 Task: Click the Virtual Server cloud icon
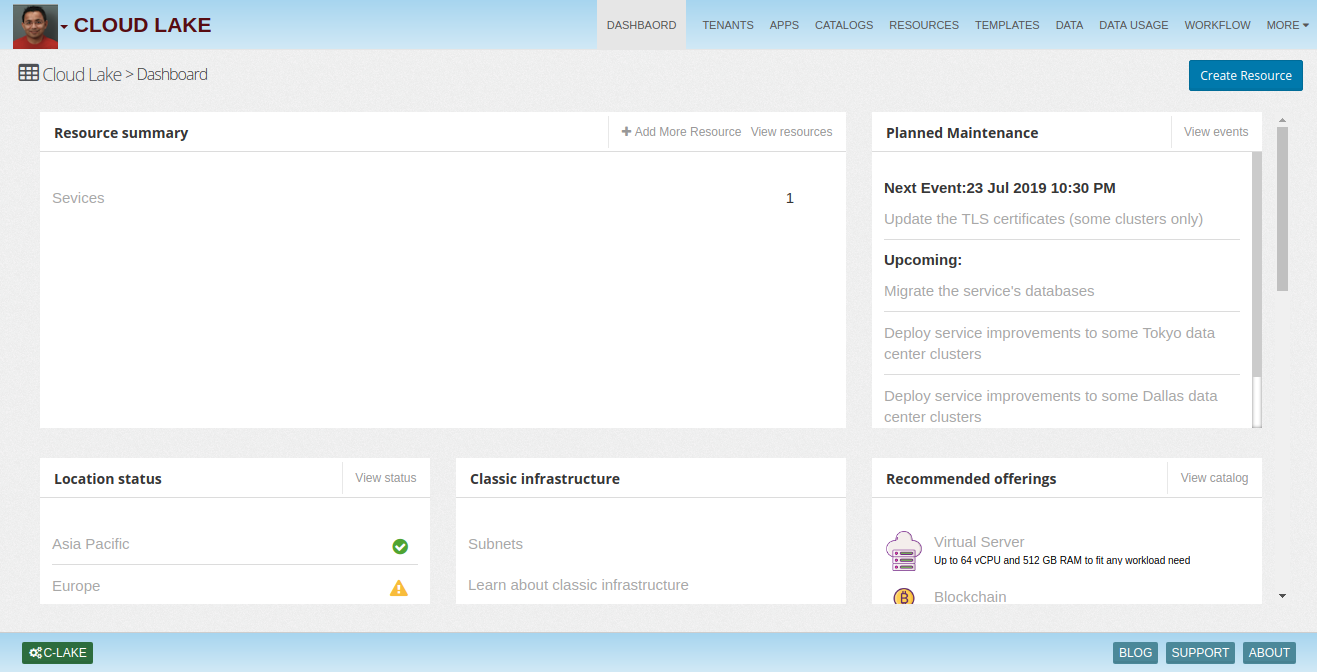click(x=903, y=551)
